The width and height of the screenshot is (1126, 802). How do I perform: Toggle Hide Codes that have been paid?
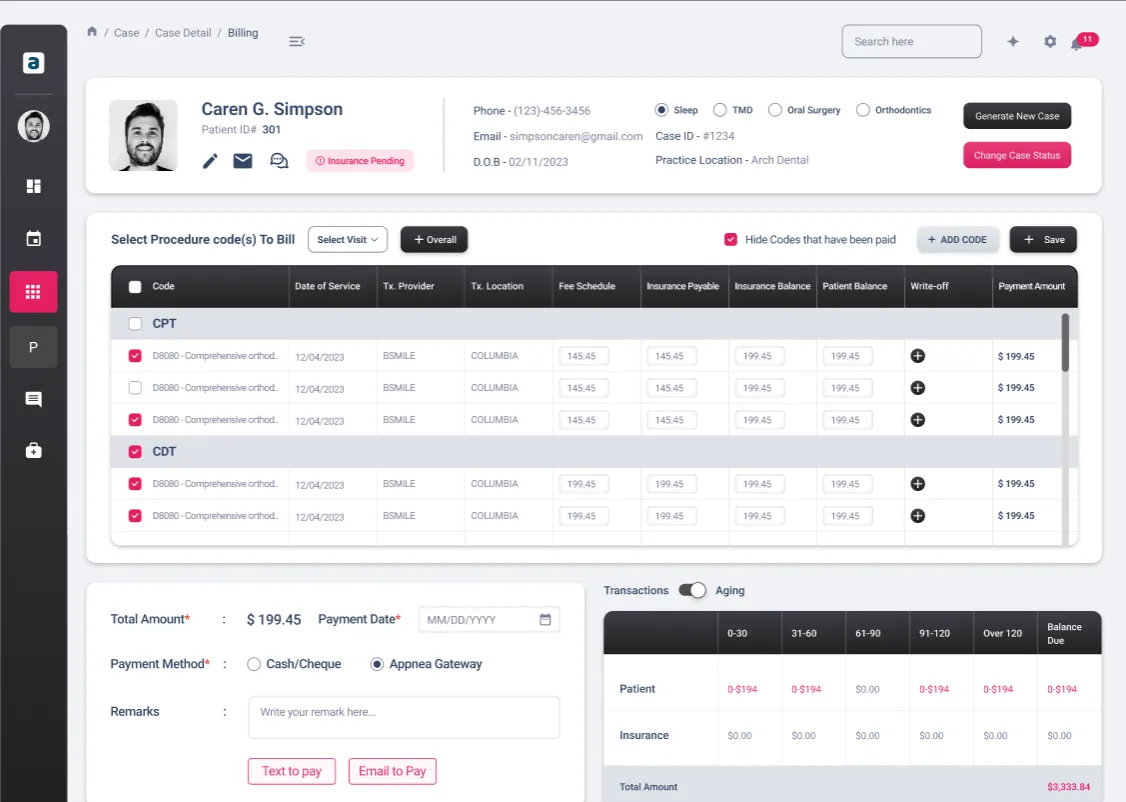[x=730, y=240]
